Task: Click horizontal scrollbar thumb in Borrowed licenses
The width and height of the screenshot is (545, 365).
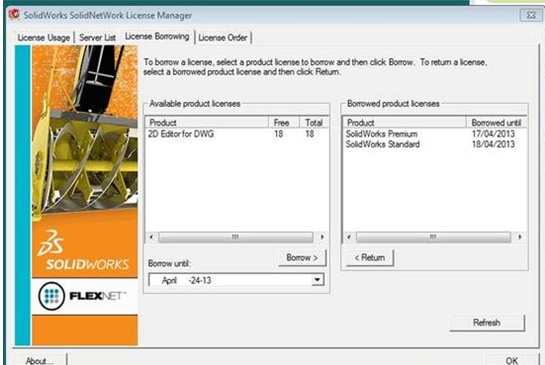Action: pyautogui.click(x=433, y=237)
